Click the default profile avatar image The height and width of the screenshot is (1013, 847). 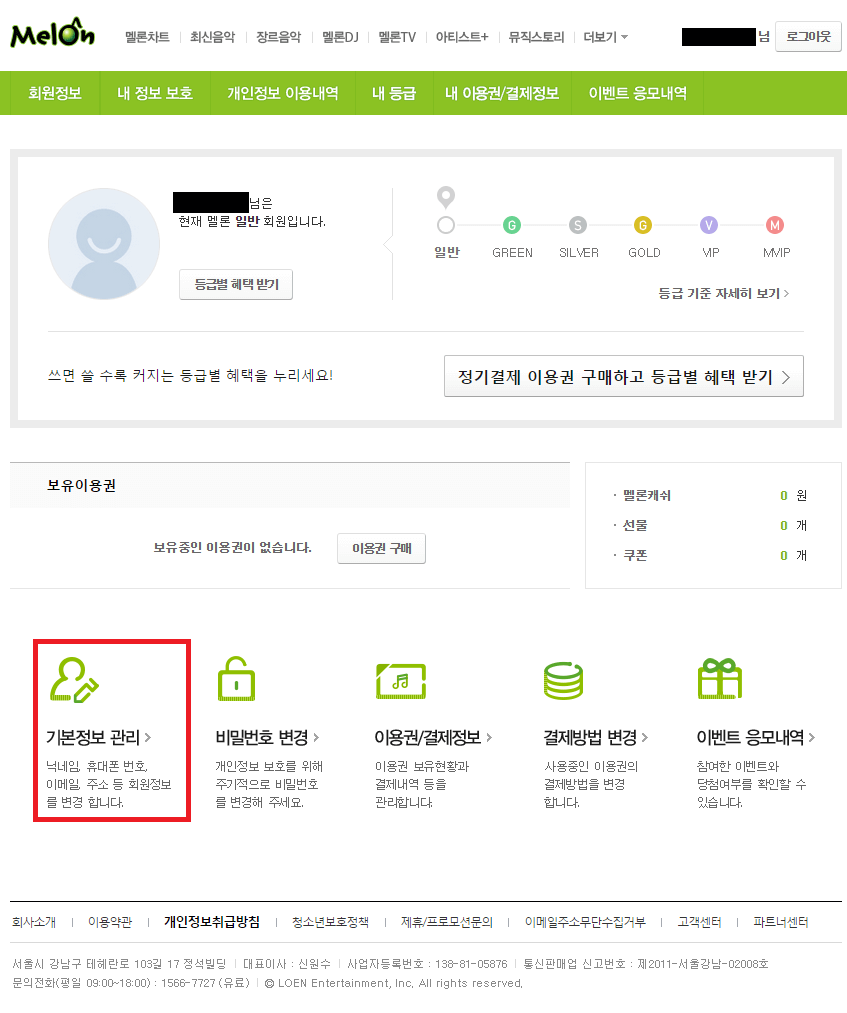coord(104,243)
